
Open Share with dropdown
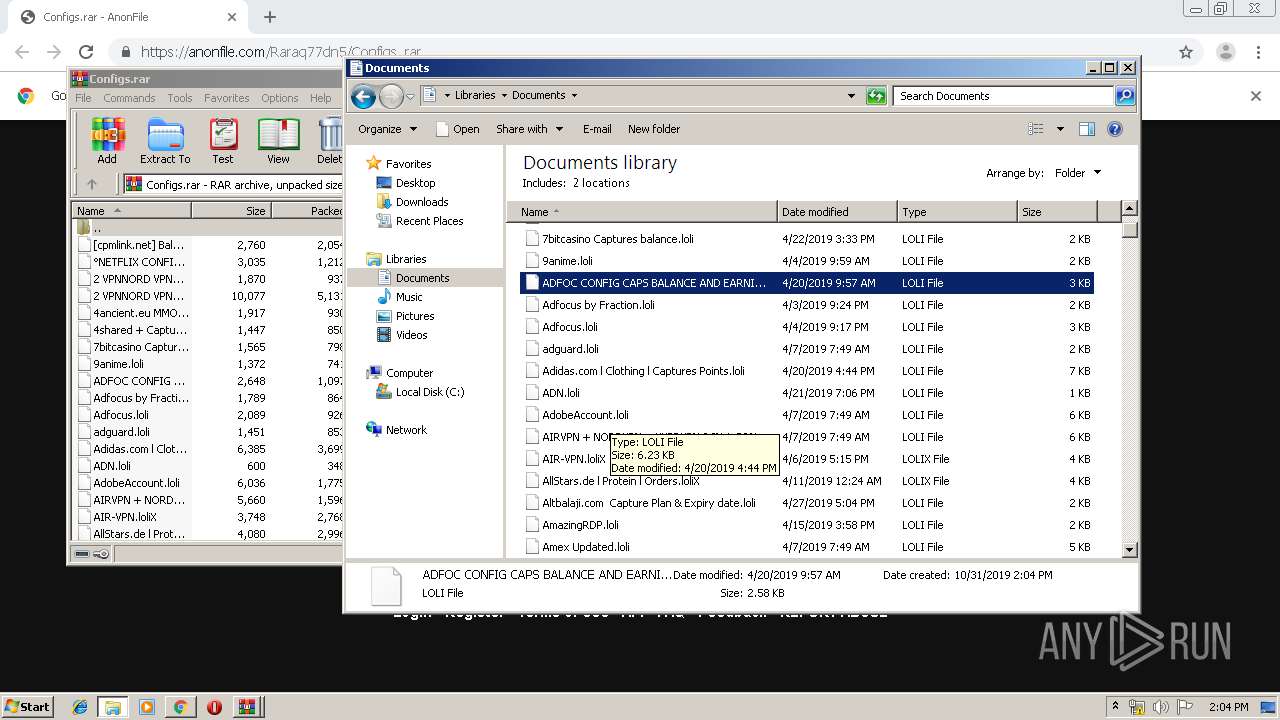[x=530, y=129]
